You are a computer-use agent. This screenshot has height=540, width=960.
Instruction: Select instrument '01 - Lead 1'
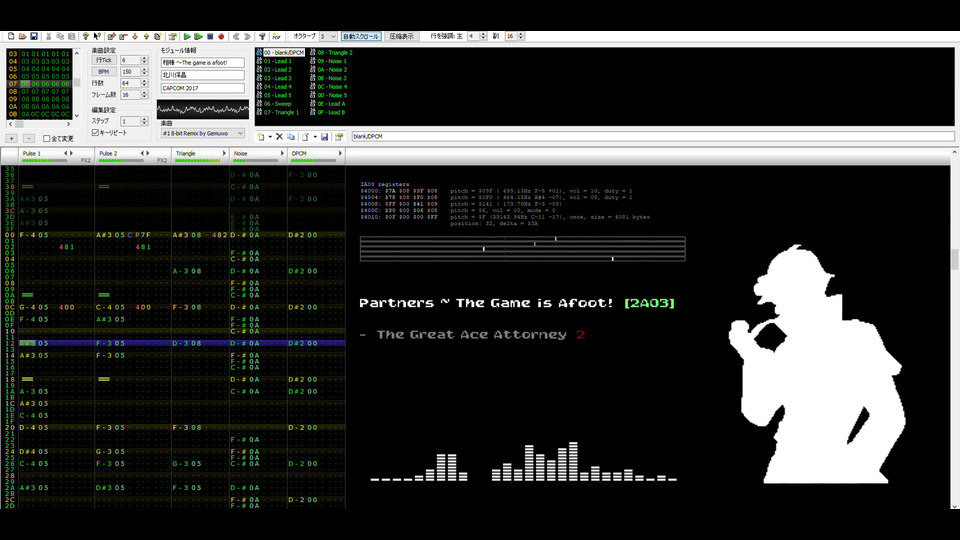click(x=277, y=61)
